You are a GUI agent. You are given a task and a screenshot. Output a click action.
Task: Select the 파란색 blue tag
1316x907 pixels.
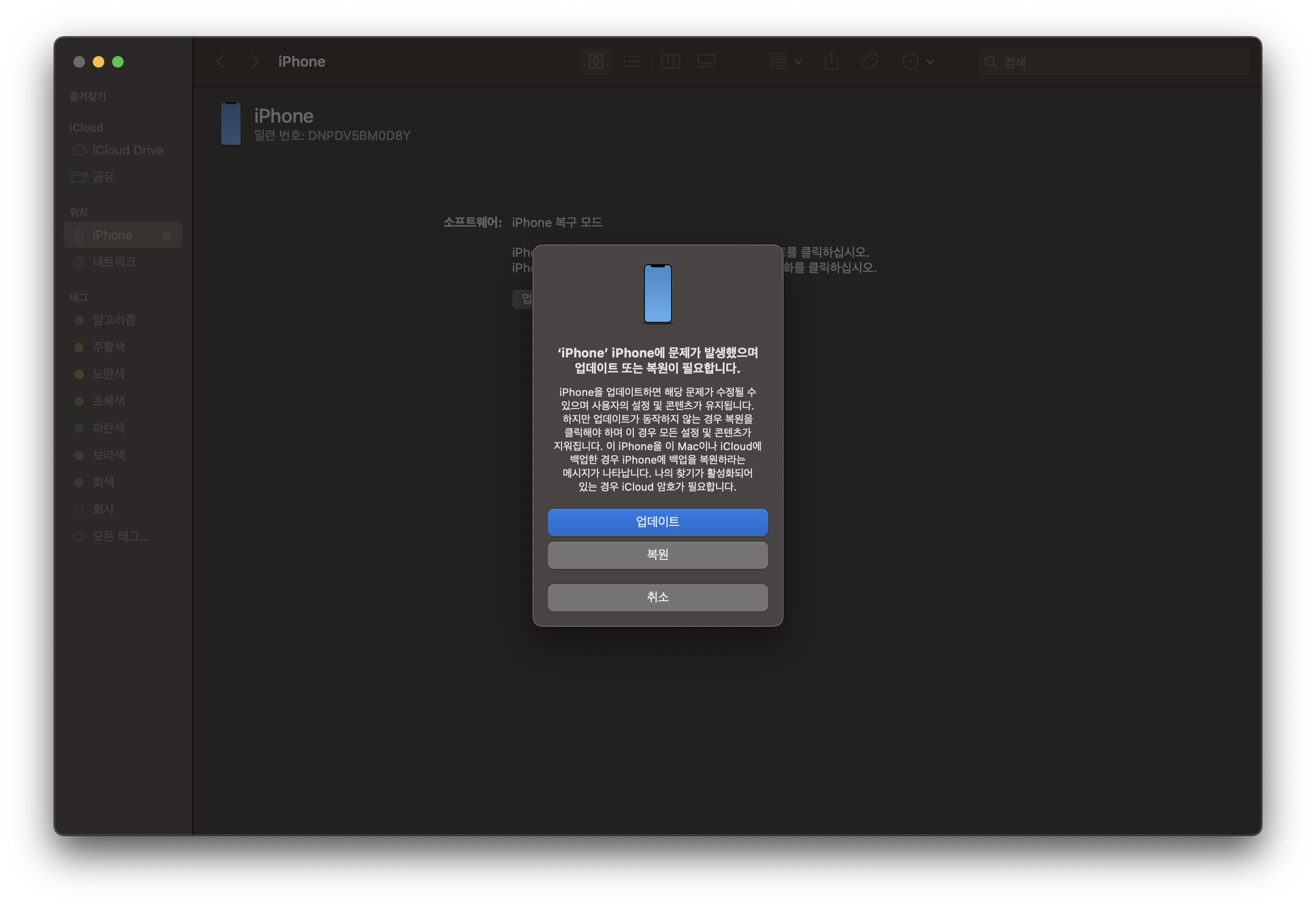point(108,428)
